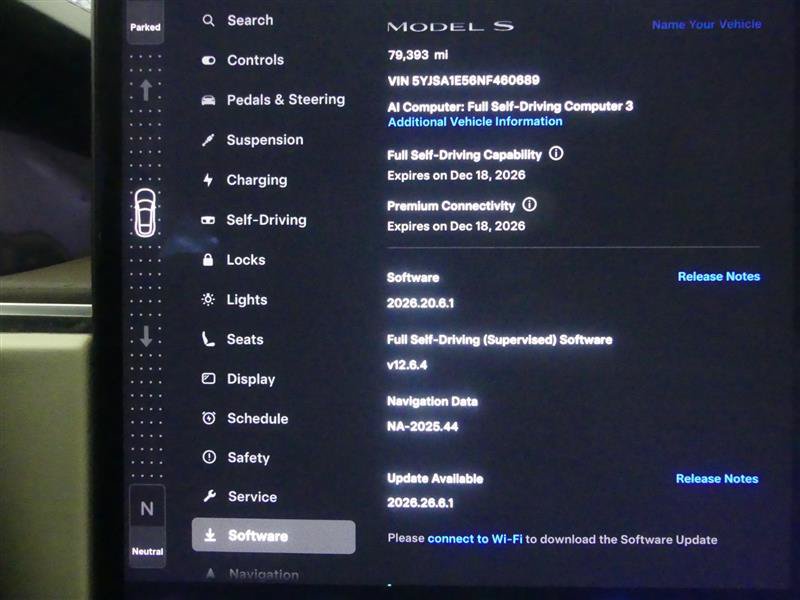Image resolution: width=800 pixels, height=600 pixels.
Task: Open Release Notes for Update Available
Action: tap(717, 479)
